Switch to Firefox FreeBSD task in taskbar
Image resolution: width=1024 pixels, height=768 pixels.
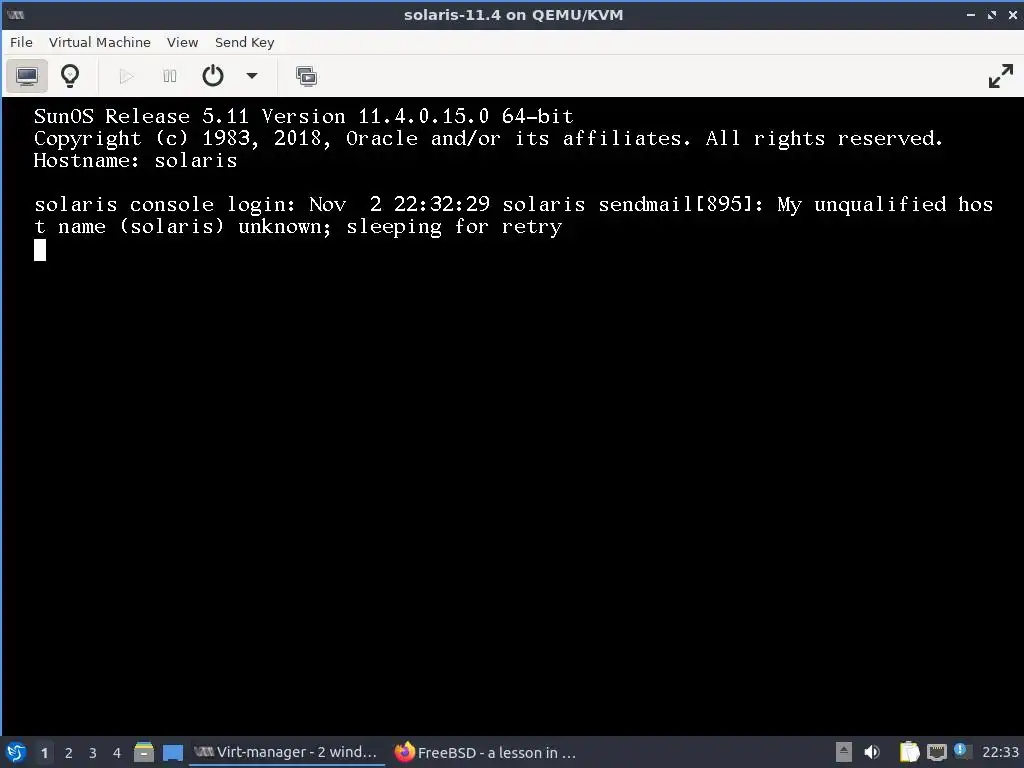[486, 752]
